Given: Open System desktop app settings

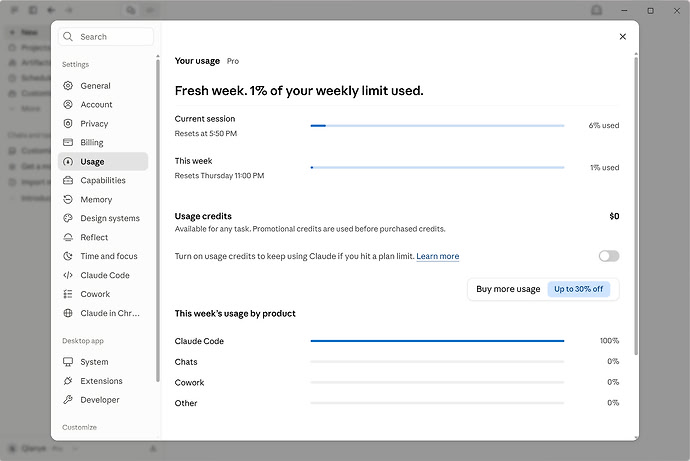Looking at the screenshot, I should 103,362.
